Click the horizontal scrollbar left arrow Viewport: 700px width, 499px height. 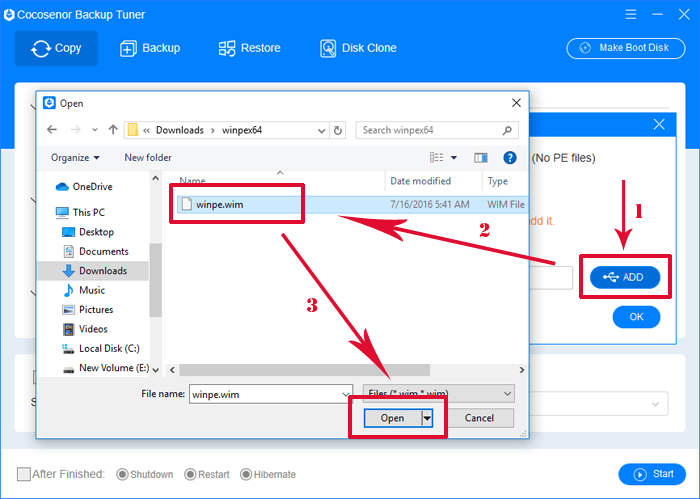[172, 370]
